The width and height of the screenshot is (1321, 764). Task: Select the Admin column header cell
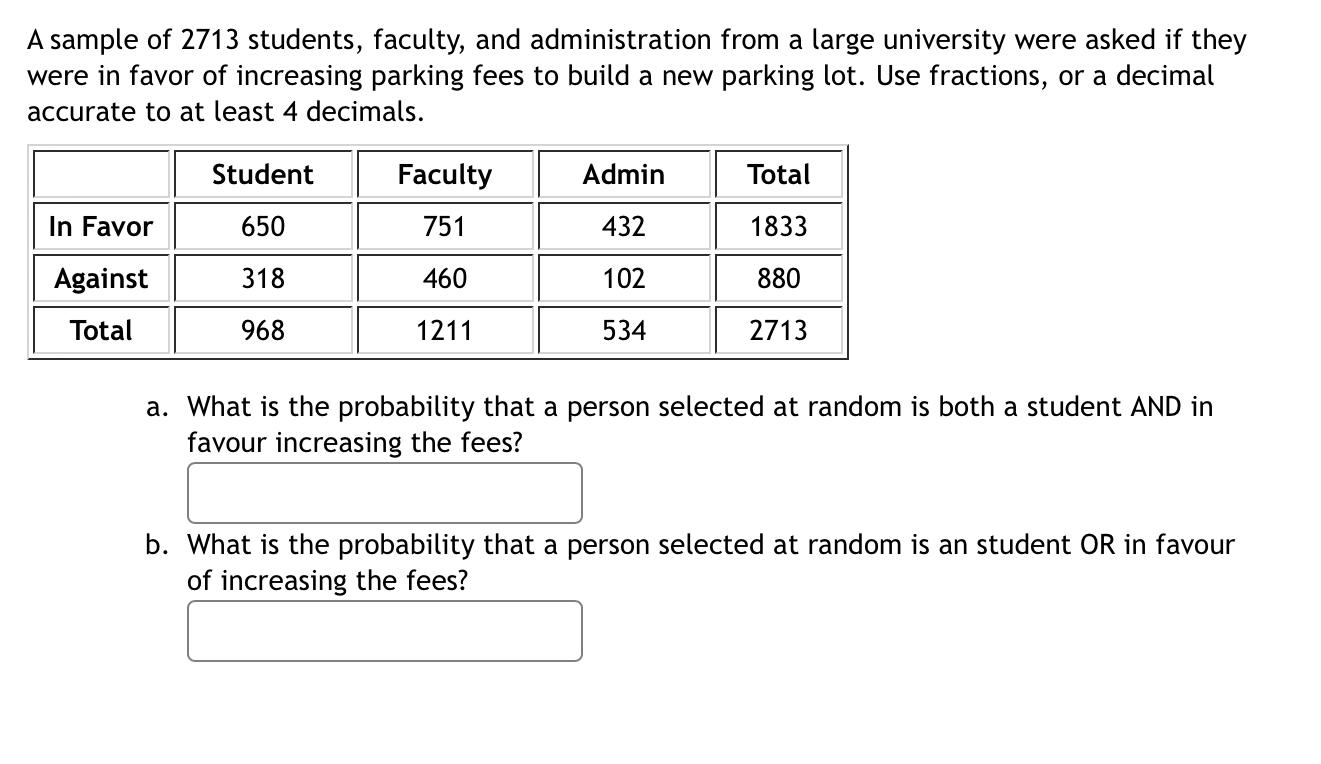[623, 174]
